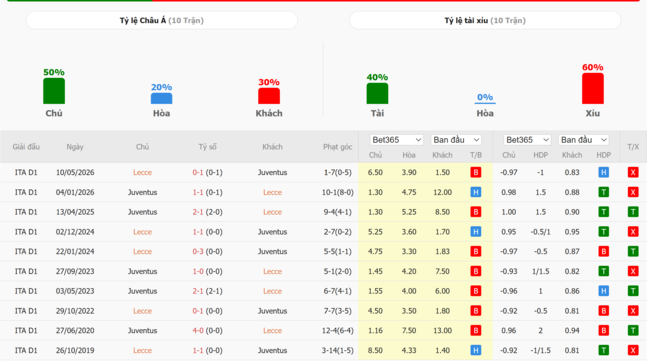The width and height of the screenshot is (650, 363).
Task: Click green T T/X badge for 03/05/2023 match
Action: (633, 291)
